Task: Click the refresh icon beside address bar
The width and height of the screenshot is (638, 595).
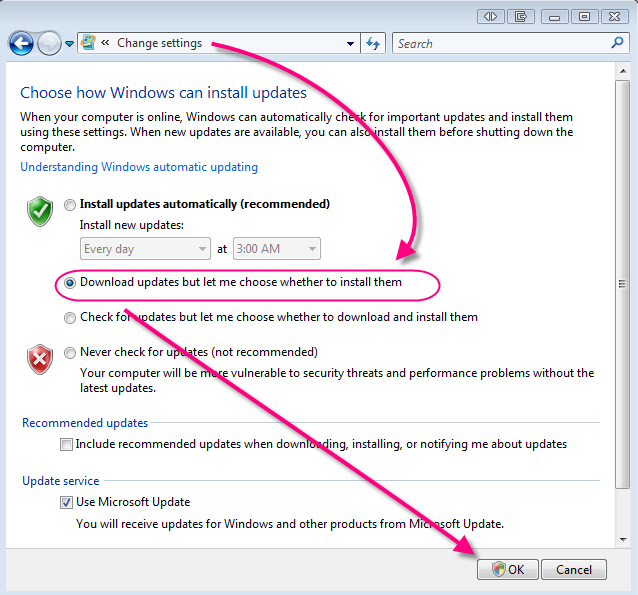Action: click(x=374, y=43)
